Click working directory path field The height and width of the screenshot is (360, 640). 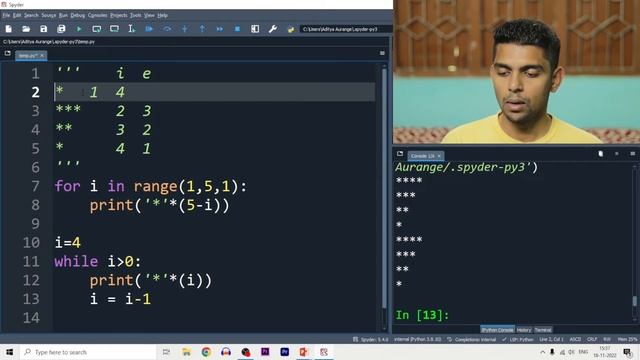coord(346,29)
